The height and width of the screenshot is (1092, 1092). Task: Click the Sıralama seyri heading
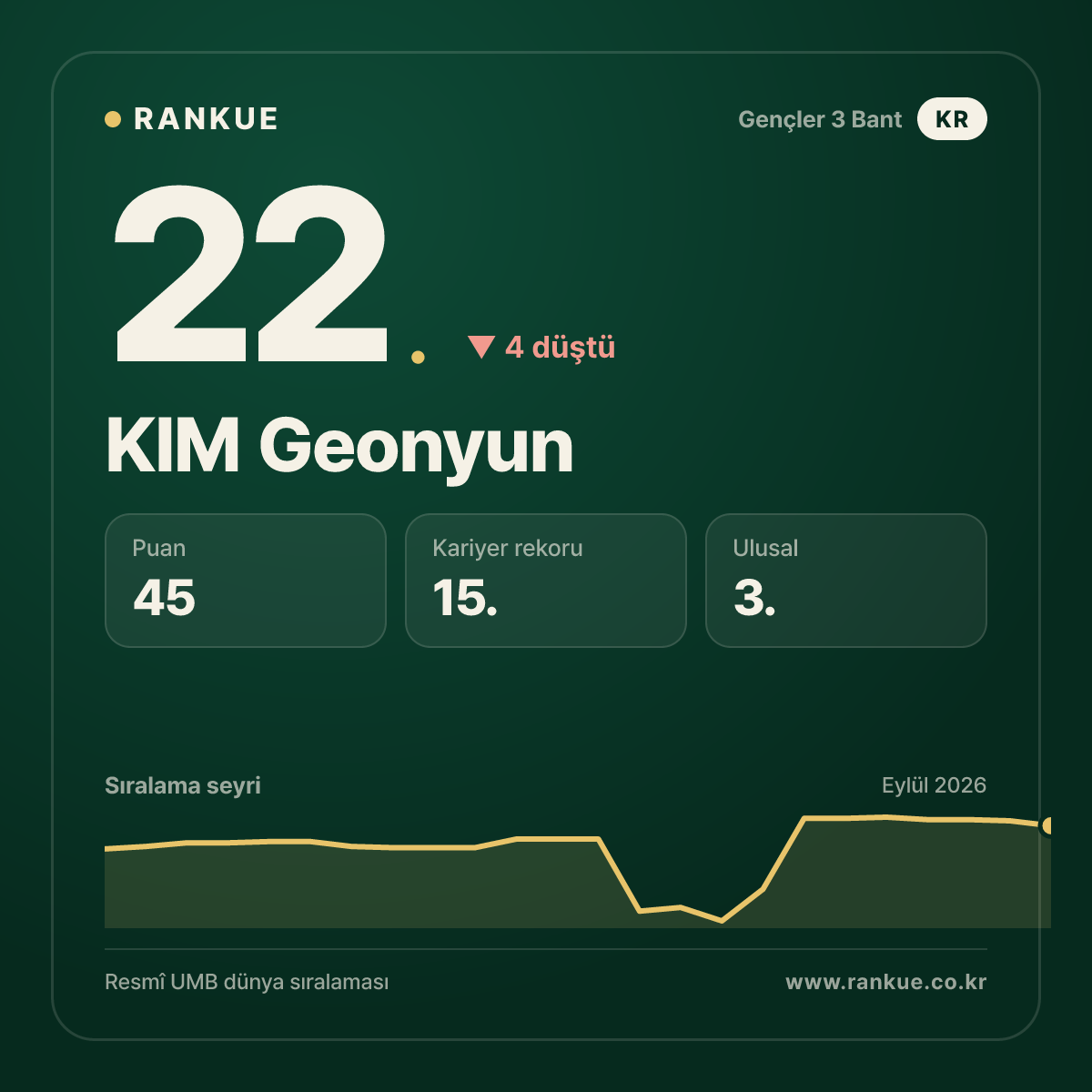point(183,785)
